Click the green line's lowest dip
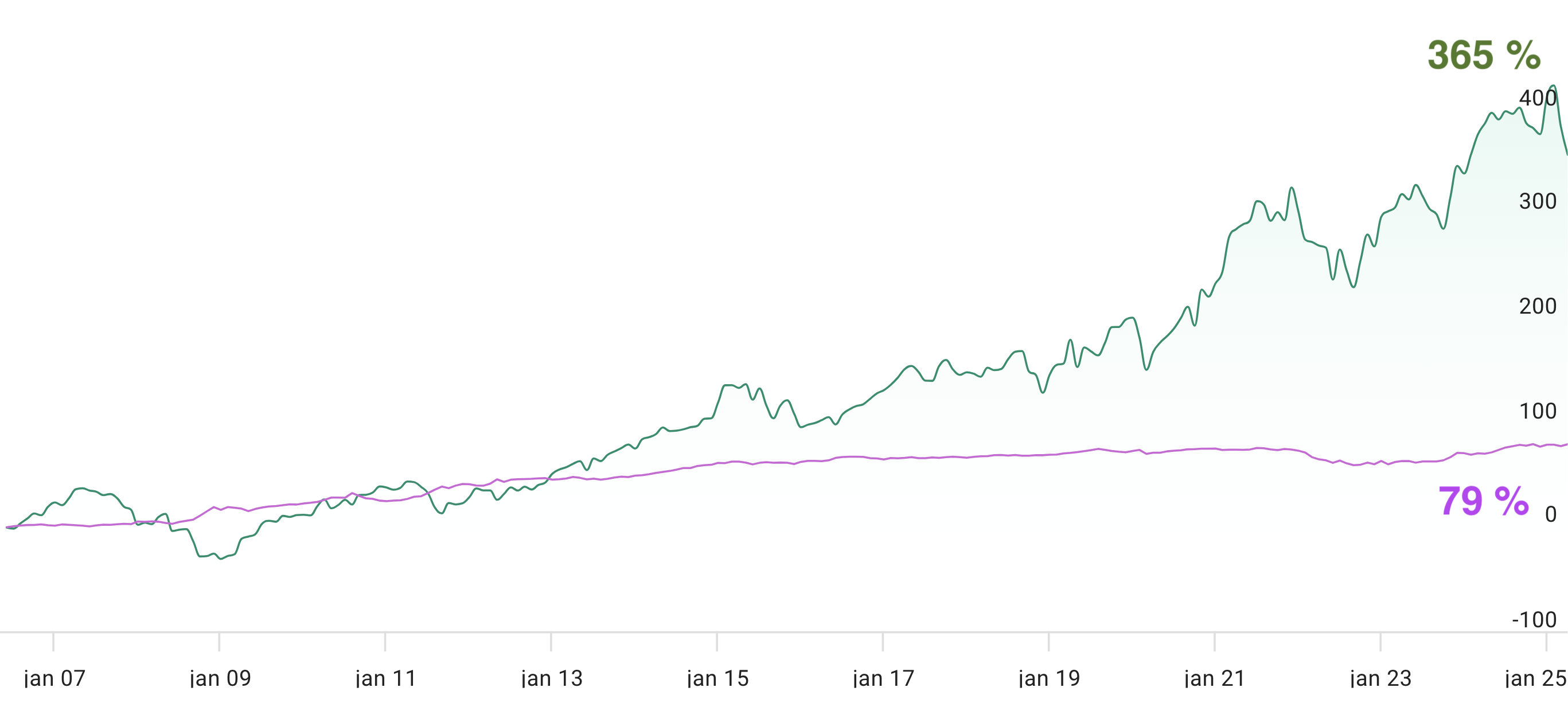Image resolution: width=1568 pixels, height=703 pixels. pyautogui.click(x=221, y=559)
